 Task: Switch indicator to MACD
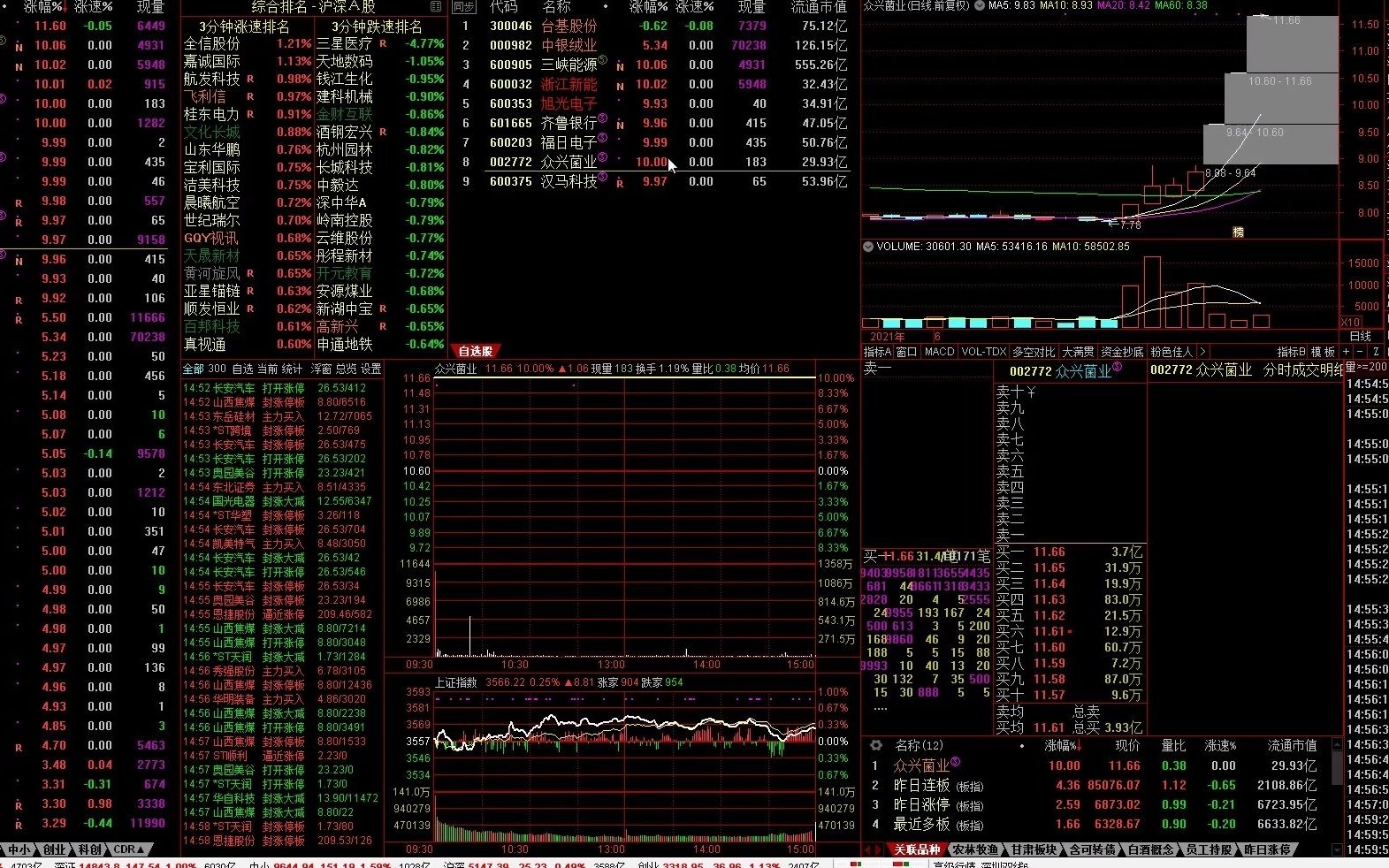coord(939,352)
